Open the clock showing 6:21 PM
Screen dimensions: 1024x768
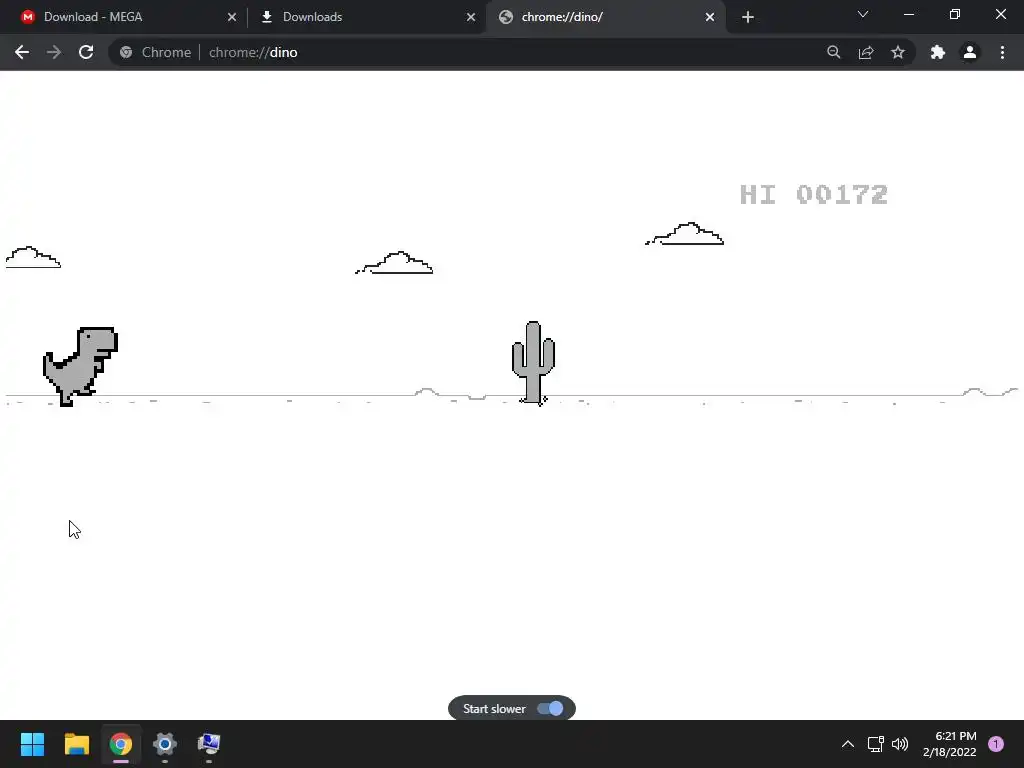tap(950, 744)
